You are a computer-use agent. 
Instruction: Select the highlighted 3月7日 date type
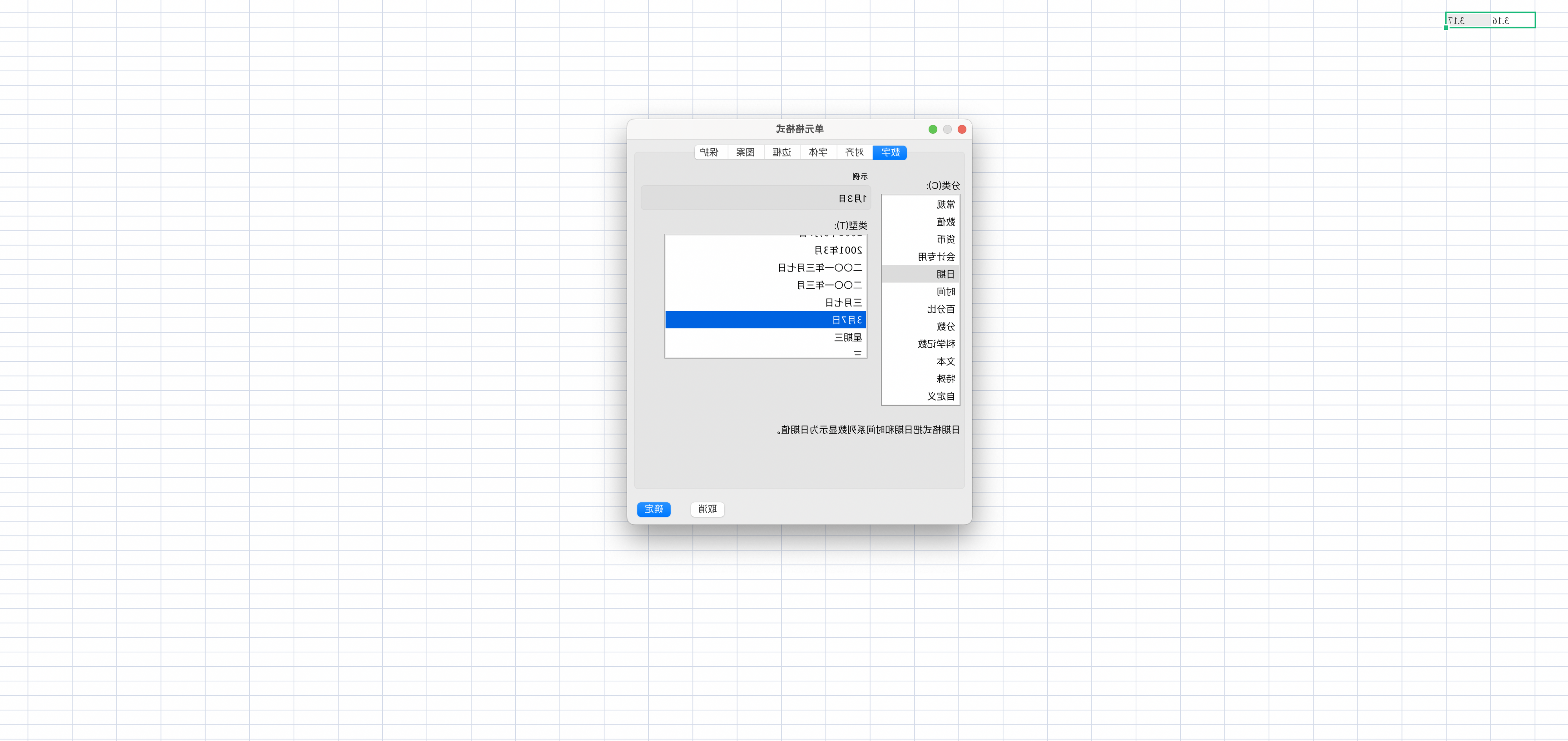click(766, 320)
